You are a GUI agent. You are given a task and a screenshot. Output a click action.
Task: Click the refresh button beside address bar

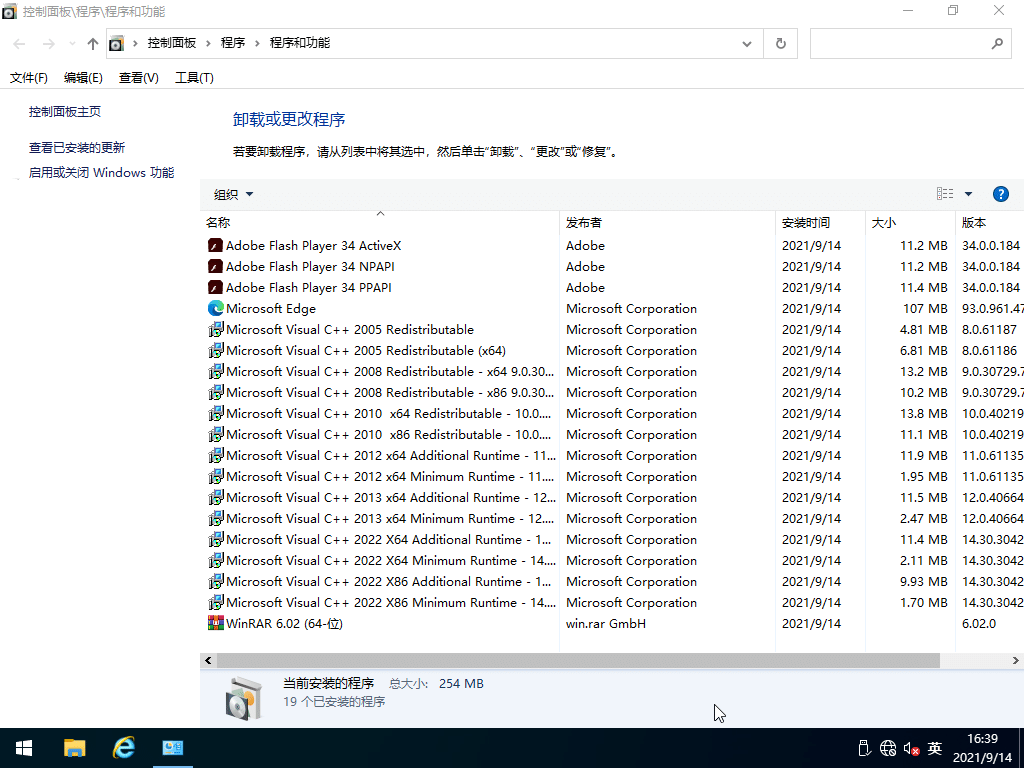click(781, 43)
